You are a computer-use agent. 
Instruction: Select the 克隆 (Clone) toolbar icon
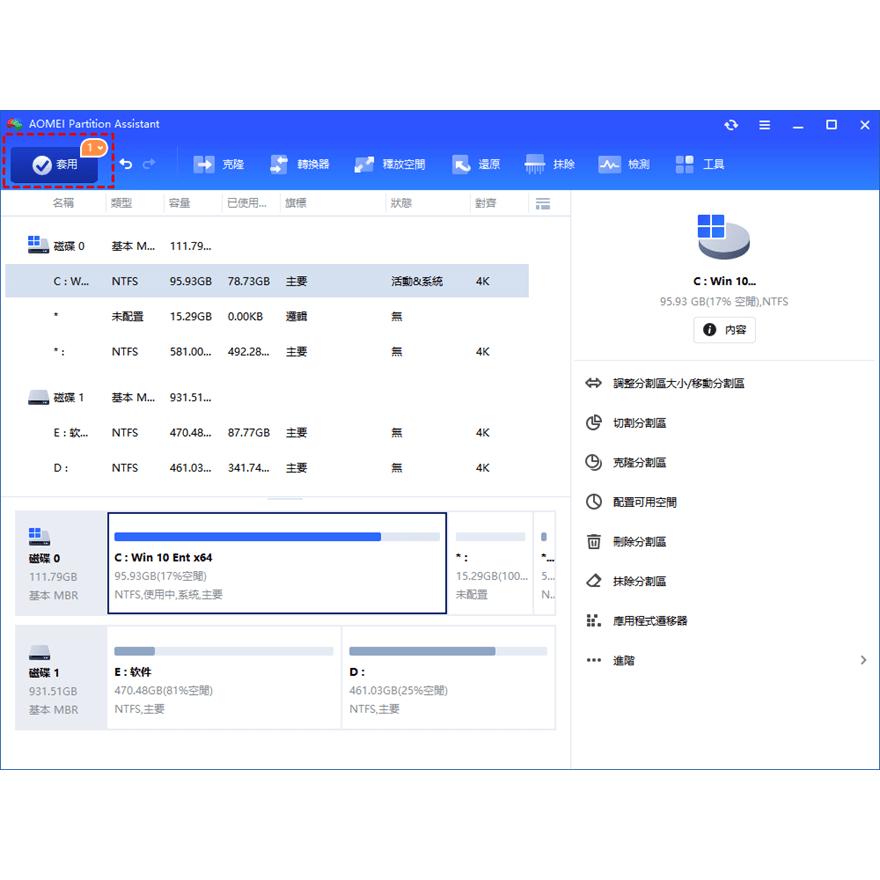click(219, 163)
